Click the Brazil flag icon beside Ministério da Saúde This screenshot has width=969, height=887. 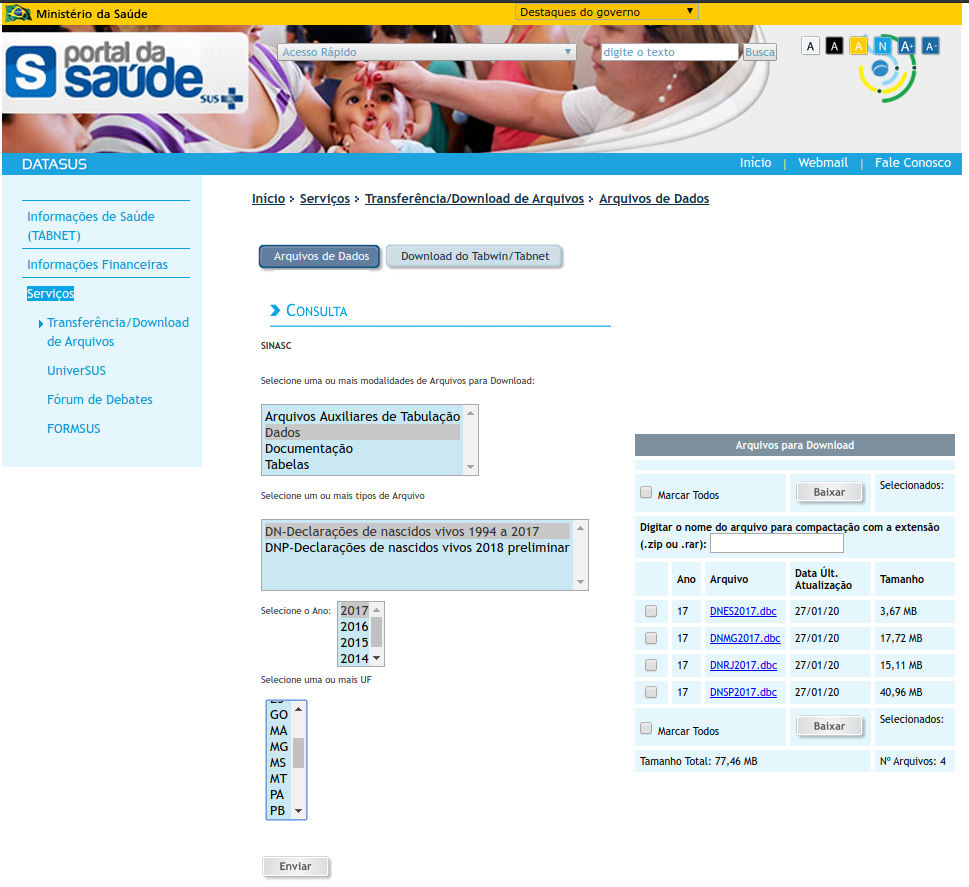coord(19,12)
